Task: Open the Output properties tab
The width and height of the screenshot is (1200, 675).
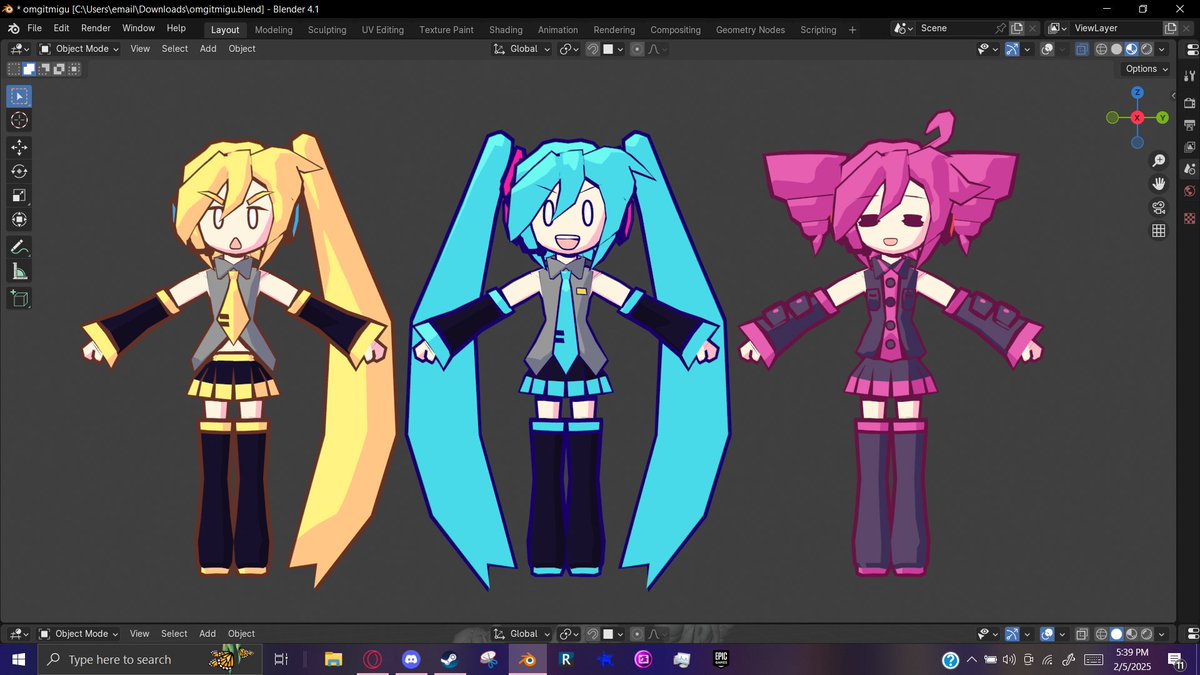Action: [1189, 125]
